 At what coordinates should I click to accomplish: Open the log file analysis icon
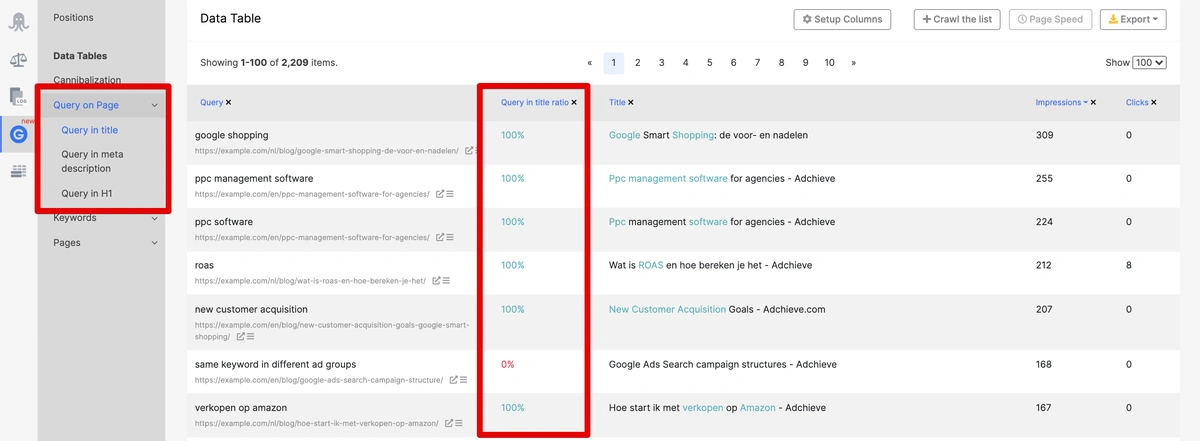pyautogui.click(x=19, y=97)
